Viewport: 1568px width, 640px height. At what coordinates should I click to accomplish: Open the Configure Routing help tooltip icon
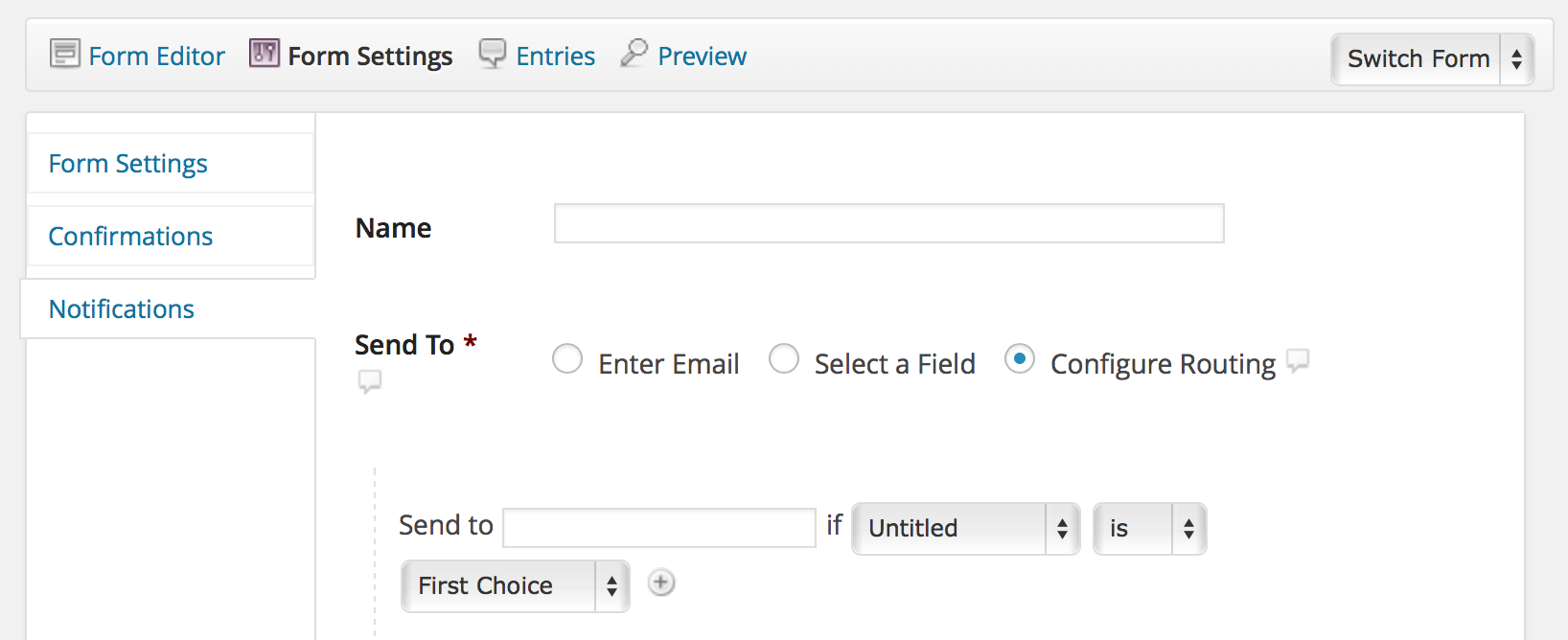[x=1299, y=360]
